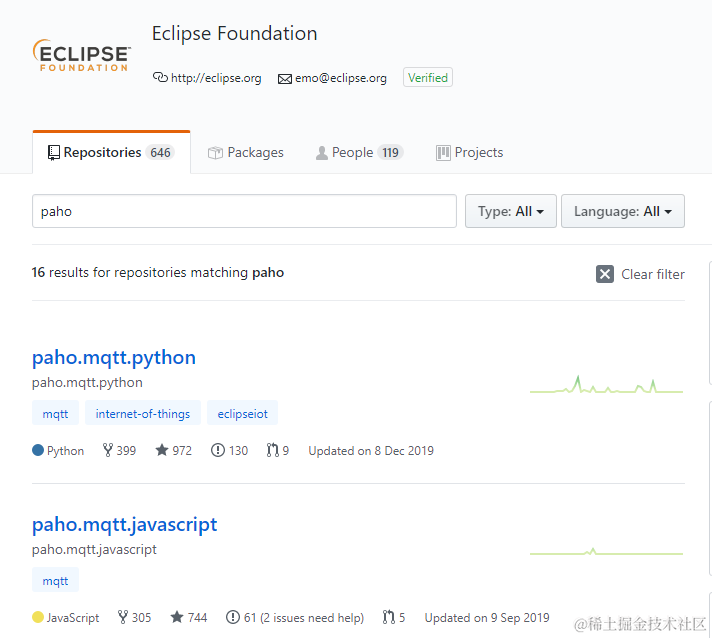712x638 pixels.
Task: Click the Clear filter X icon
Action: pos(605,274)
